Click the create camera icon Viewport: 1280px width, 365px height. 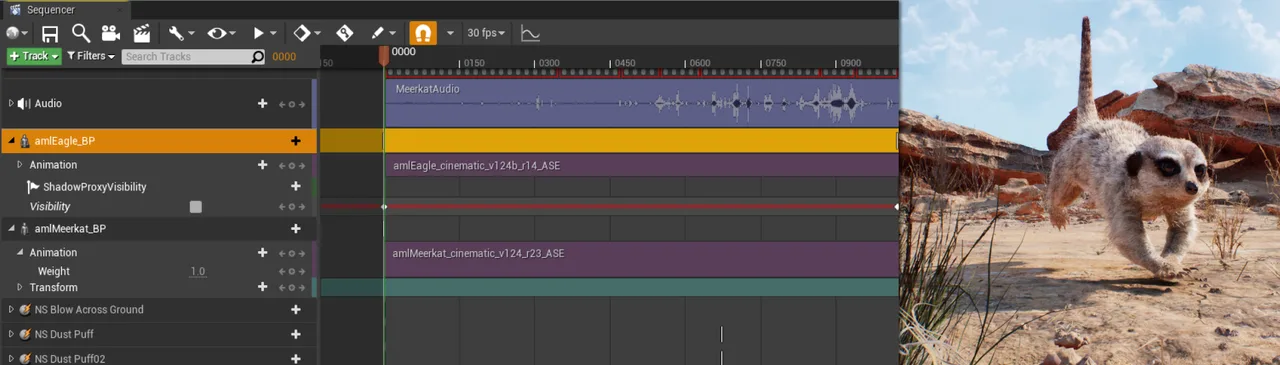[110, 34]
